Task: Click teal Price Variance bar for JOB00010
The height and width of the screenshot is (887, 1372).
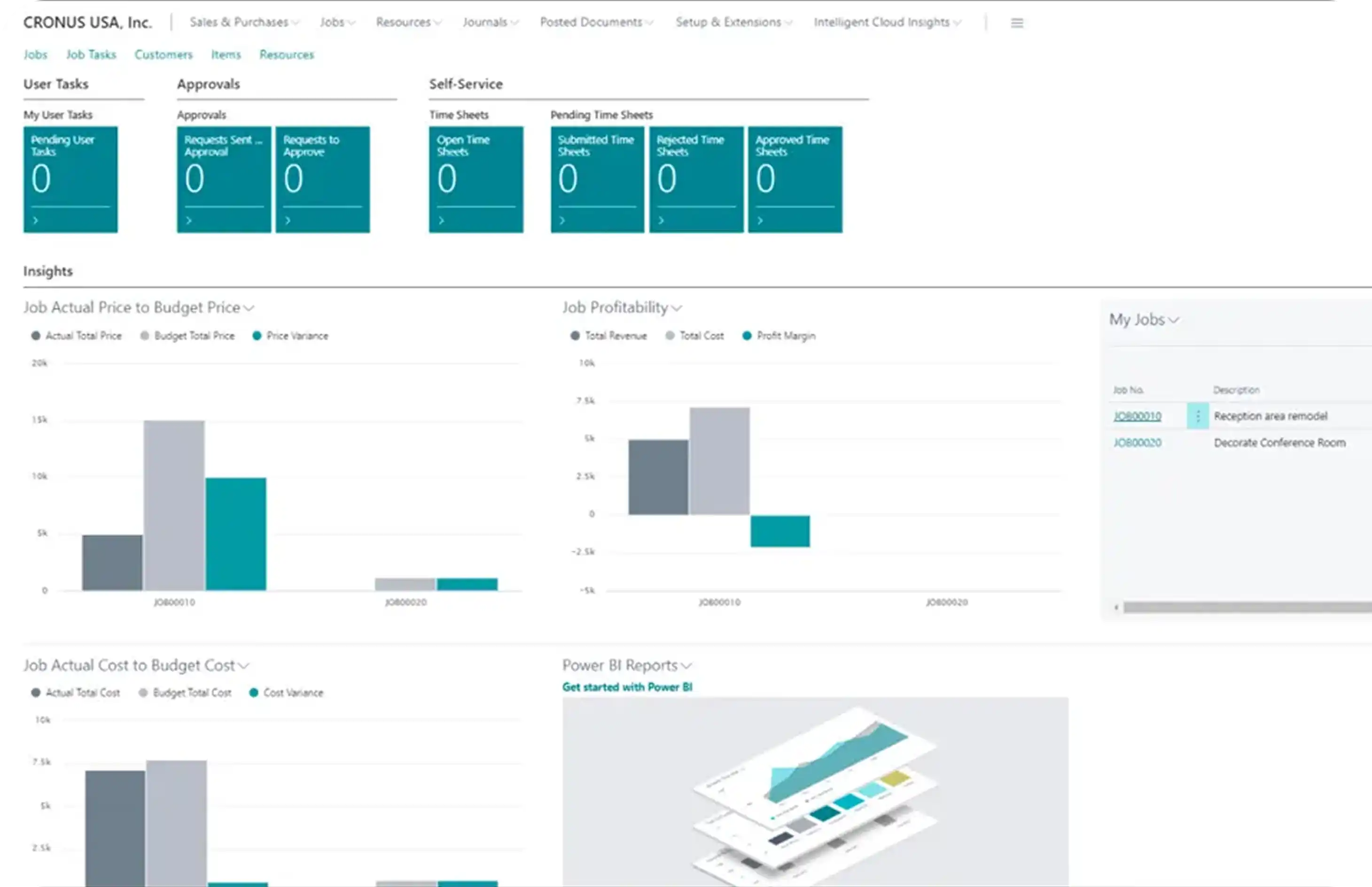Action: pyautogui.click(x=235, y=533)
